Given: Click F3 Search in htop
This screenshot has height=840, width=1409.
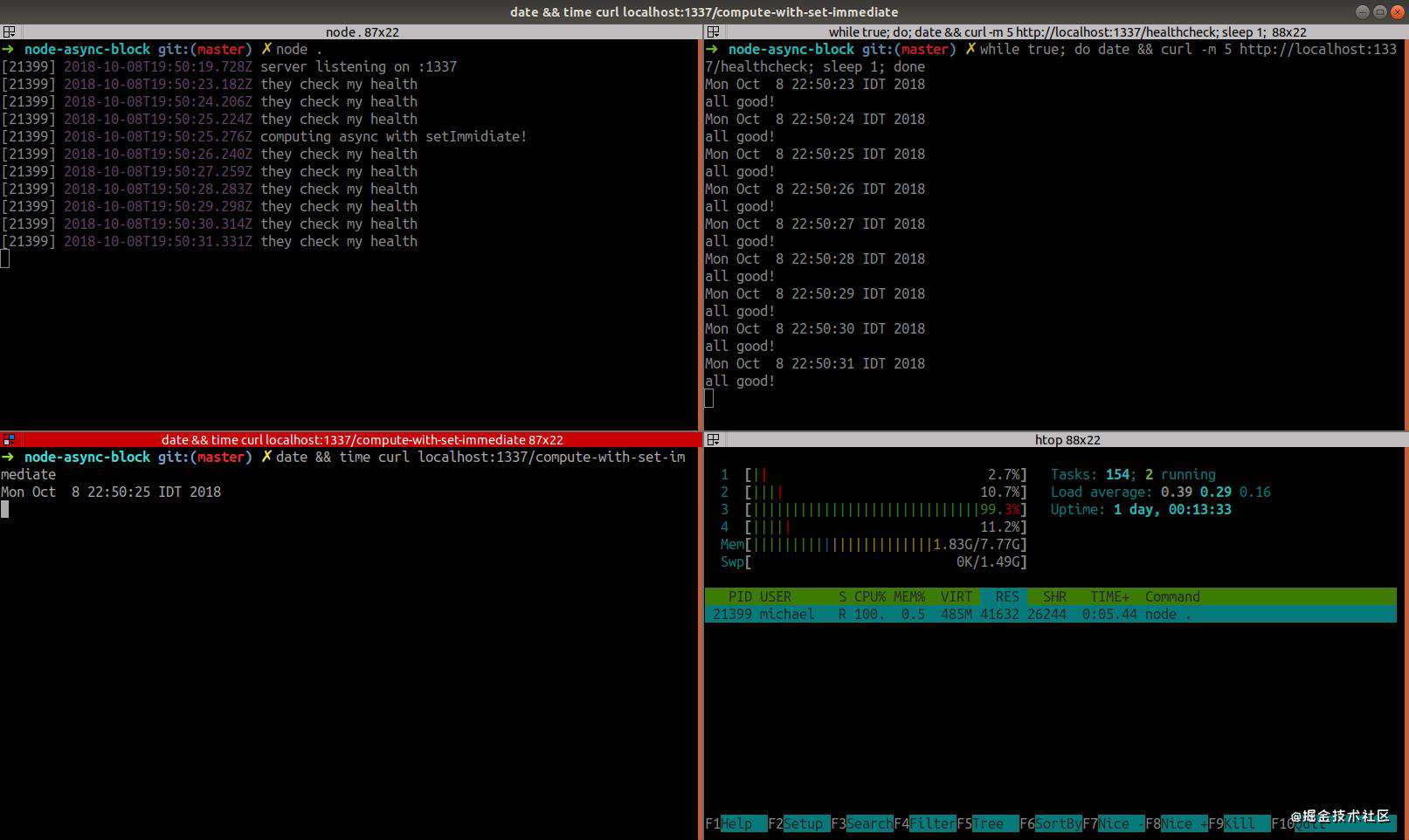Looking at the screenshot, I should [x=862, y=823].
